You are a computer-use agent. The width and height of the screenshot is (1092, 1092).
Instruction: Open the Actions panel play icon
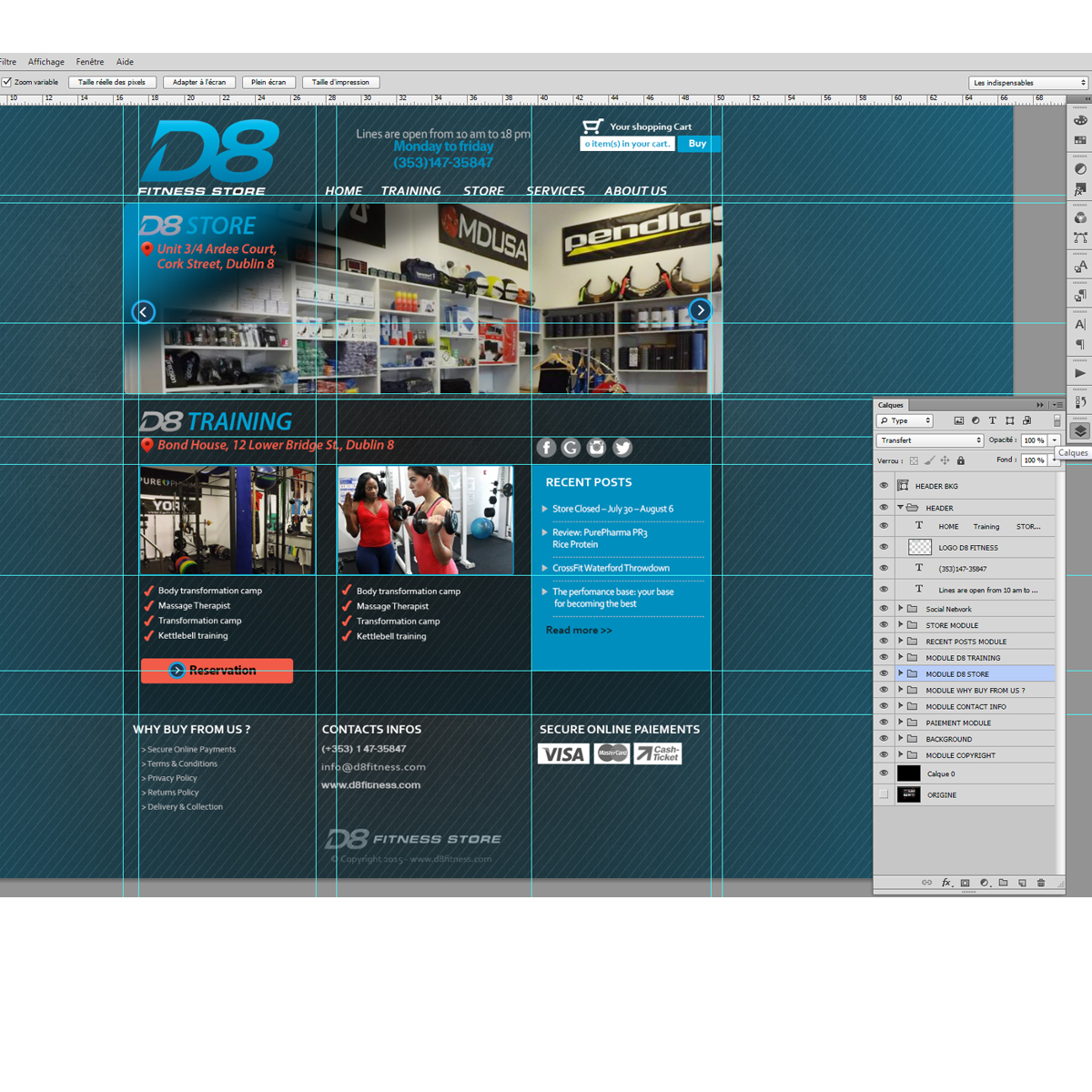pyautogui.click(x=1080, y=373)
